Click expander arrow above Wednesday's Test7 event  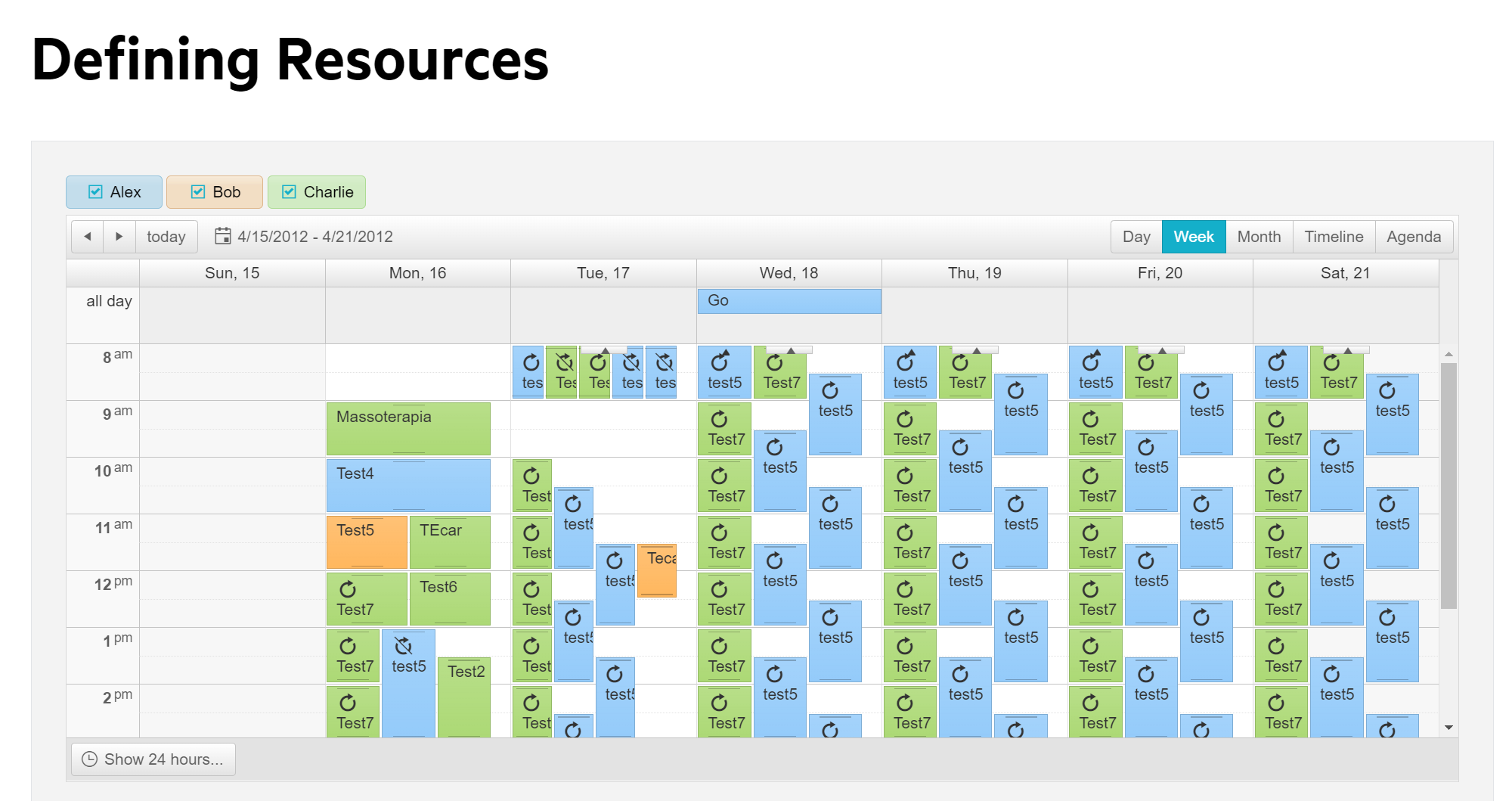(790, 349)
